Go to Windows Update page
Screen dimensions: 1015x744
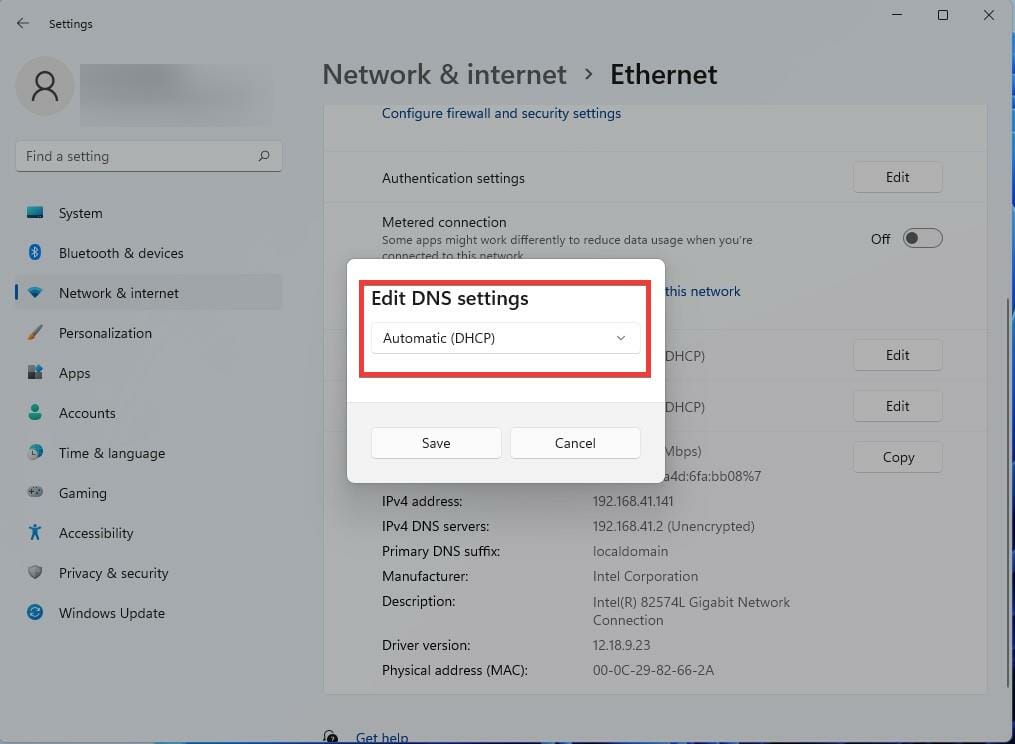[x=149, y=613]
